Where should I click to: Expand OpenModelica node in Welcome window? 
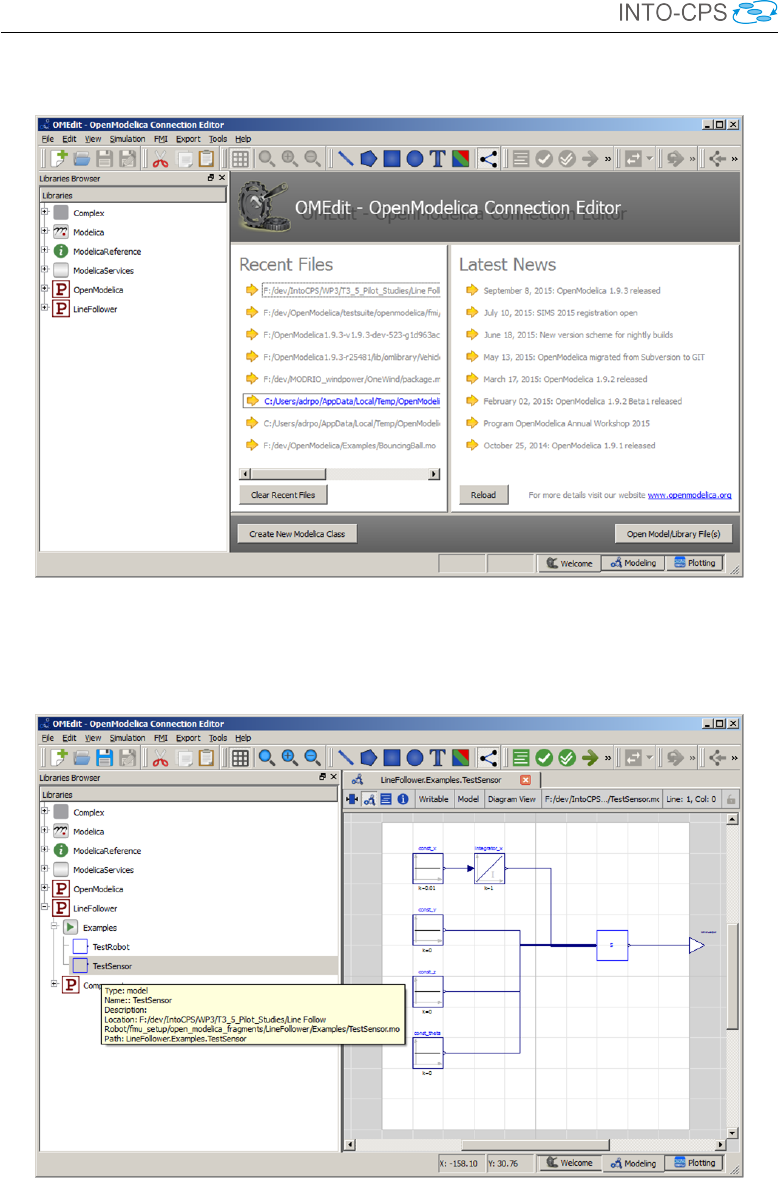(45, 288)
